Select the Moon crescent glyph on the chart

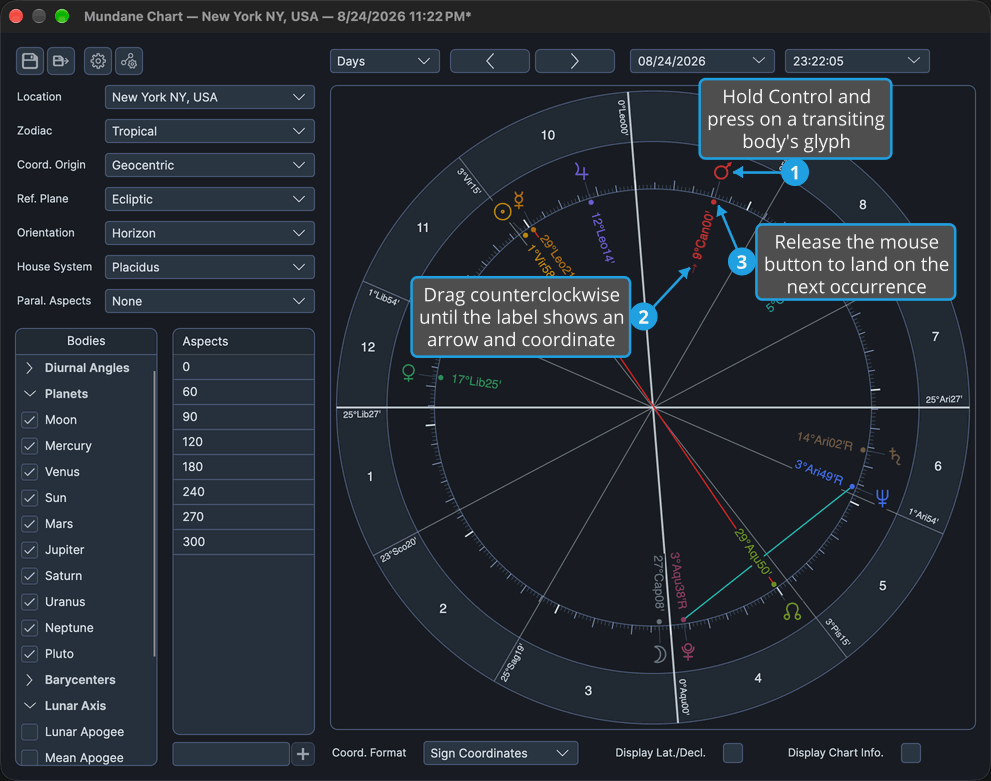pyautogui.click(x=659, y=655)
